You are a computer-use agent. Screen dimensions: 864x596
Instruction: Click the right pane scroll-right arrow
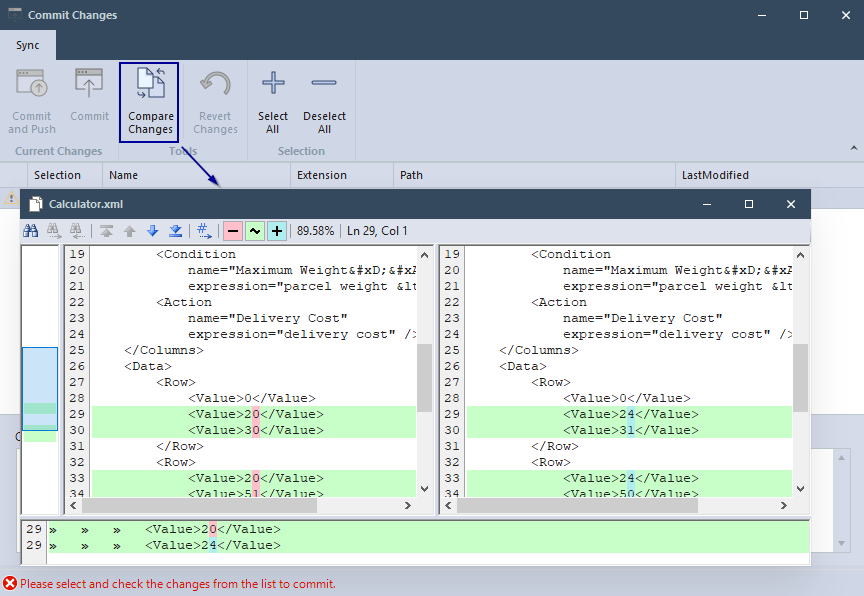point(784,505)
